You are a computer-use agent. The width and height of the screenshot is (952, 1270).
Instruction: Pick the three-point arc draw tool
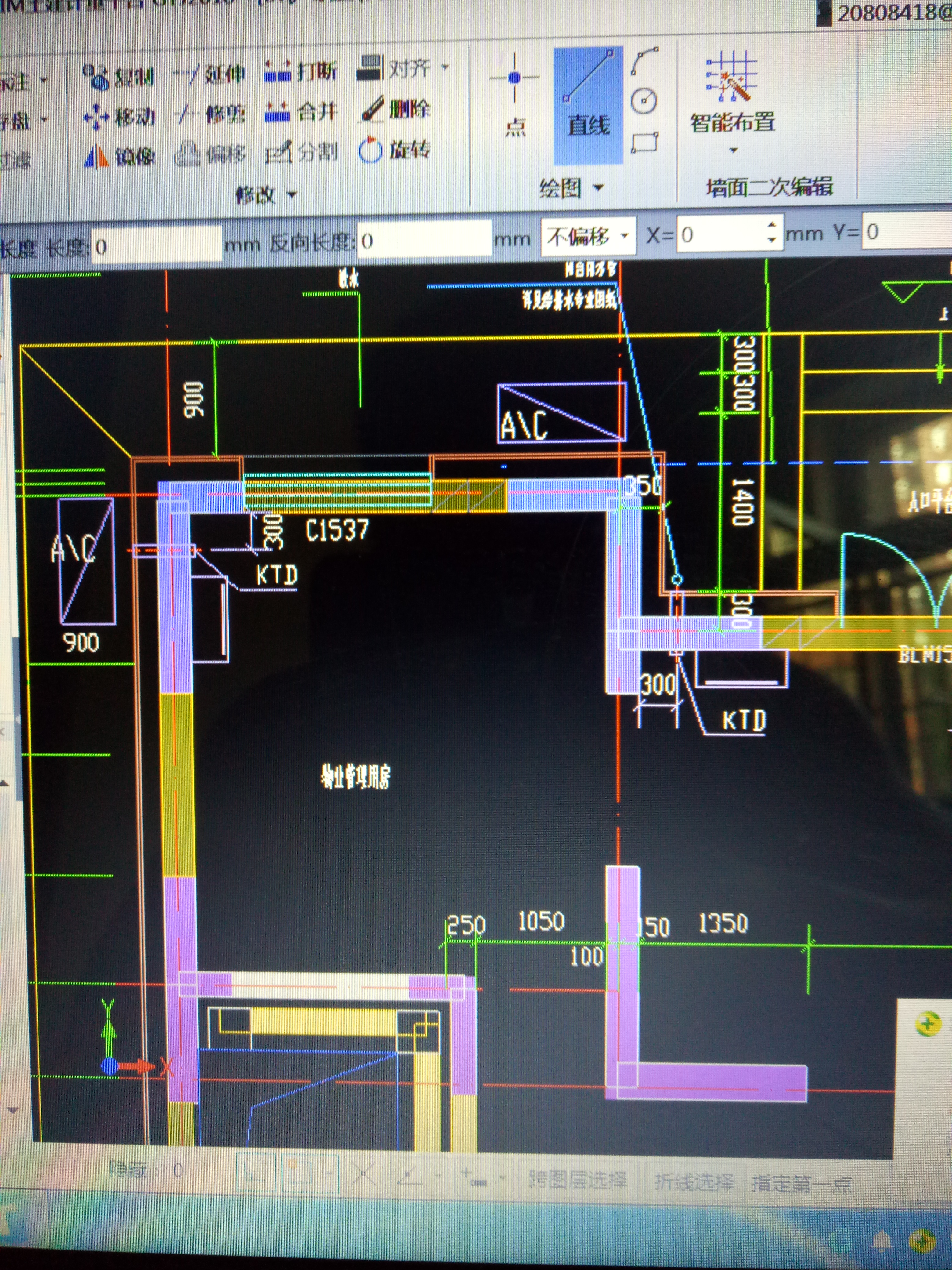coord(644,61)
